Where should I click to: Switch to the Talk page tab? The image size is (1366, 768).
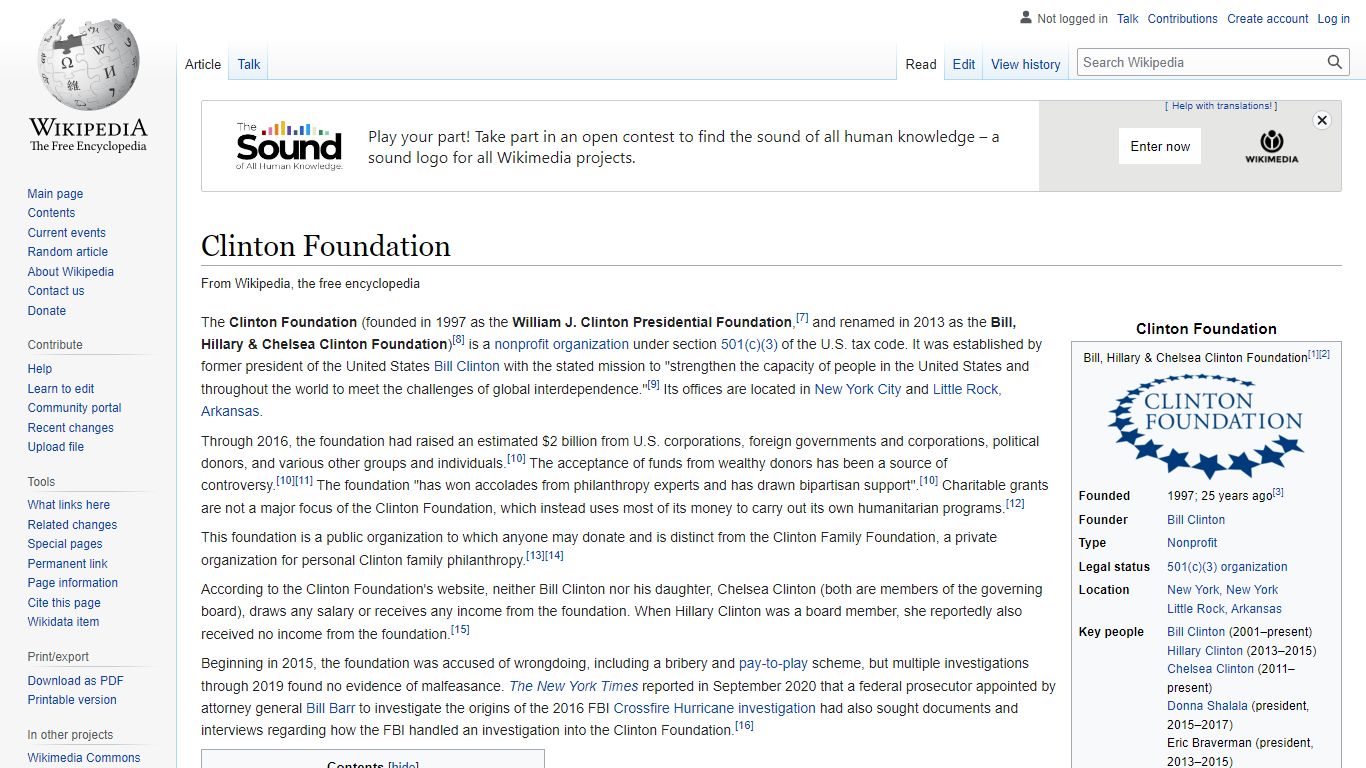click(249, 64)
